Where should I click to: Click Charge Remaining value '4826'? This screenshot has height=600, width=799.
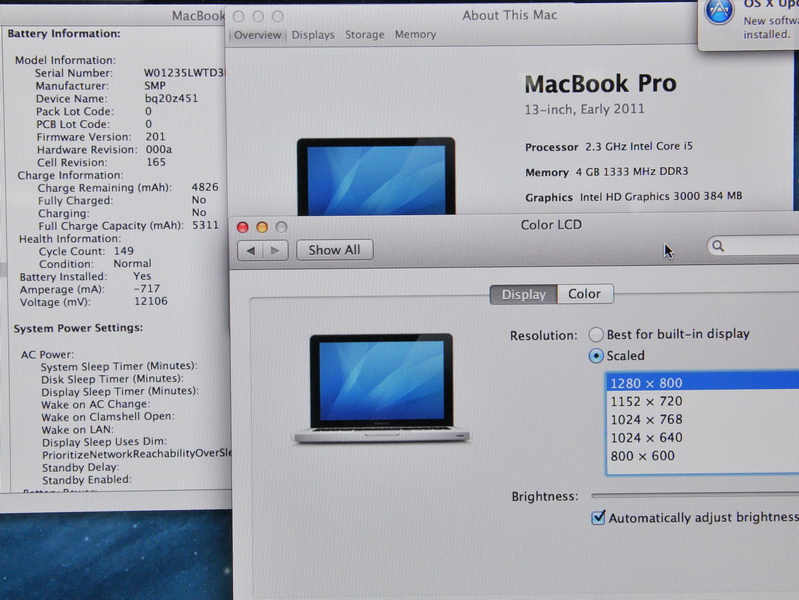(205, 187)
